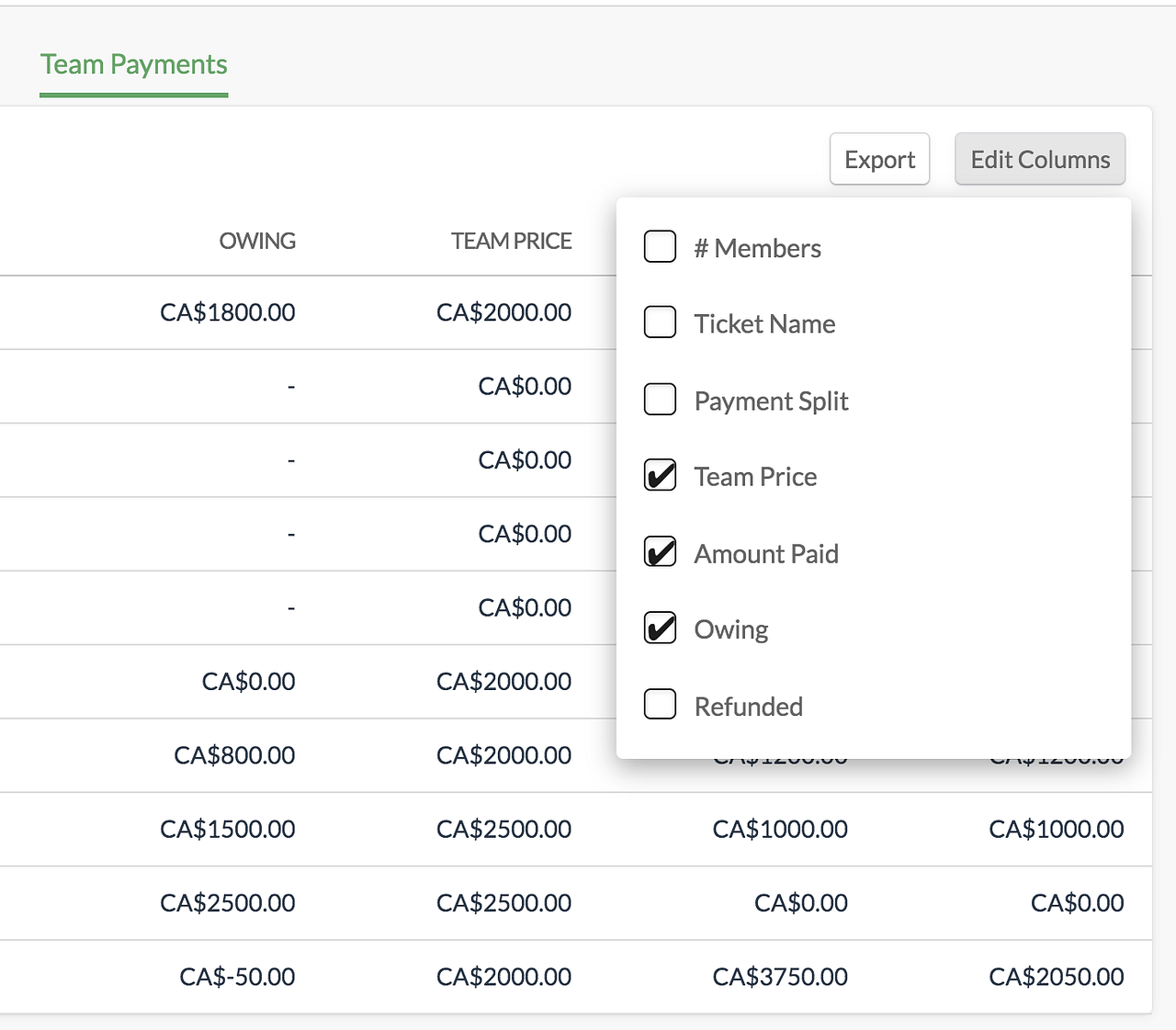This screenshot has height=1030, width=1176.
Task: Click the OWING column header
Action: coord(257,241)
